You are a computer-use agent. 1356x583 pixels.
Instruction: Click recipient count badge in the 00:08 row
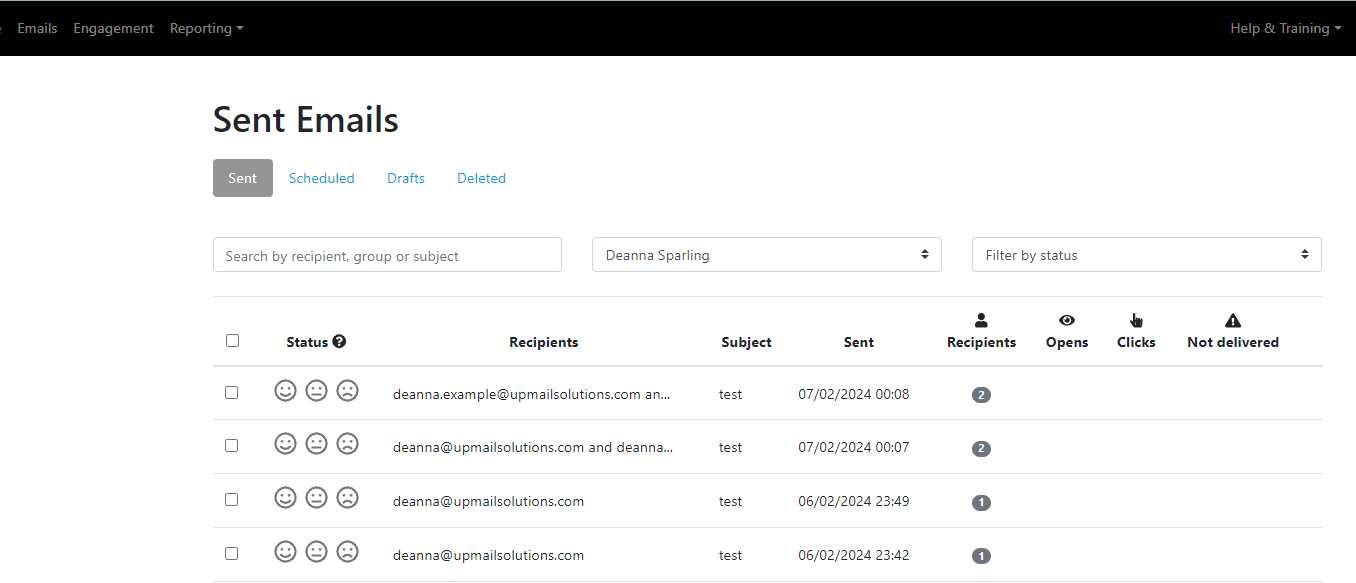coord(981,395)
